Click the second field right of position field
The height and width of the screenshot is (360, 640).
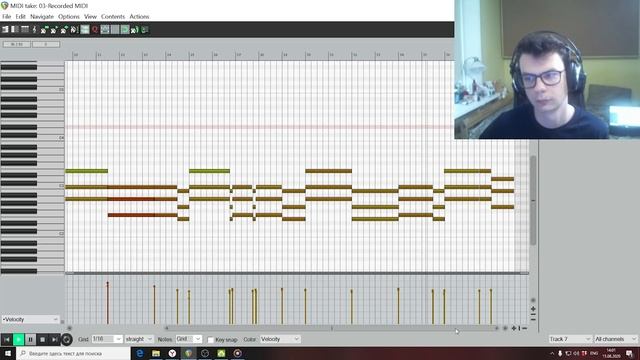coord(46,44)
